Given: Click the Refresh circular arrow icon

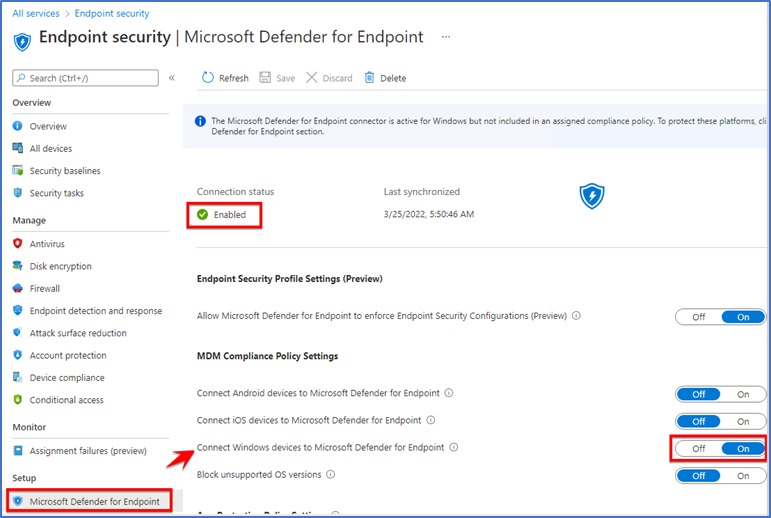Looking at the screenshot, I should pos(208,78).
